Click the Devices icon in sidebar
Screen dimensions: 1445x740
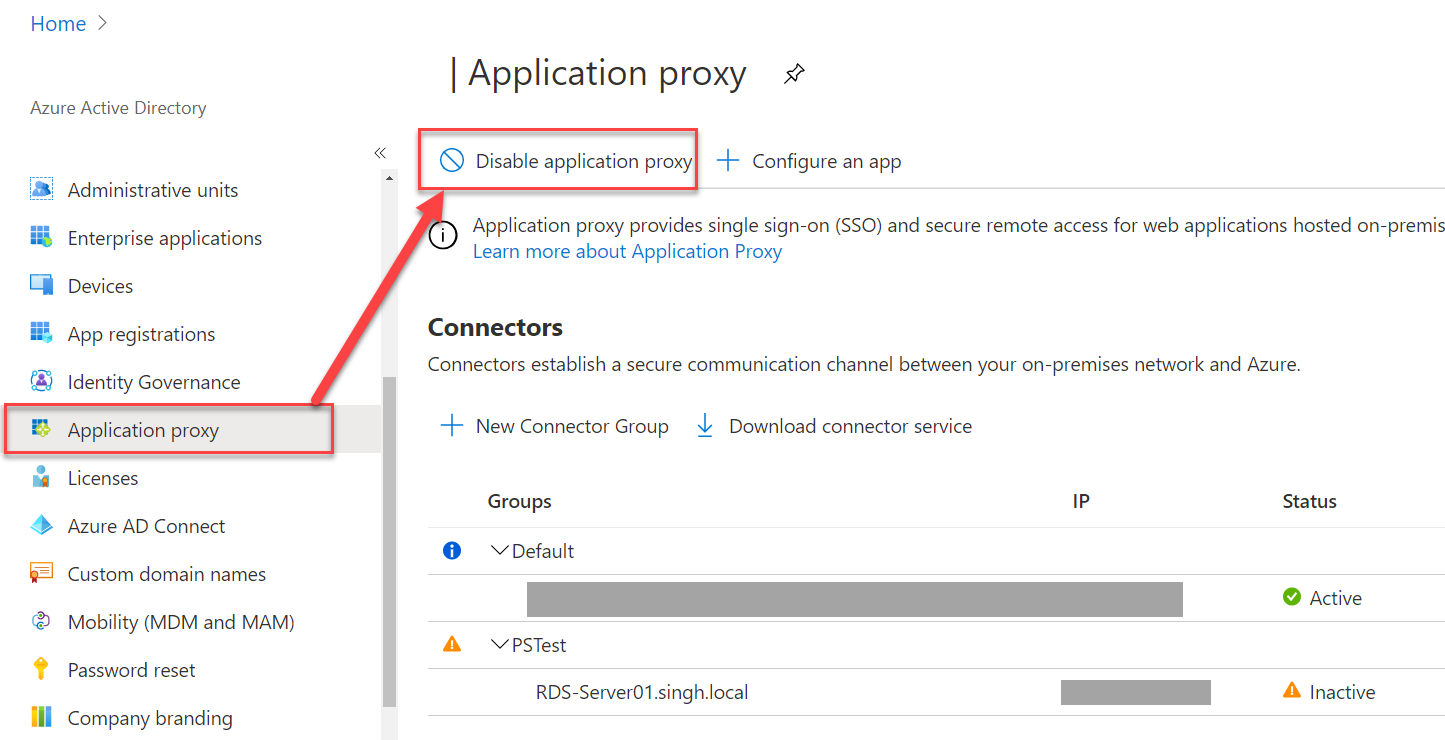tap(41, 286)
